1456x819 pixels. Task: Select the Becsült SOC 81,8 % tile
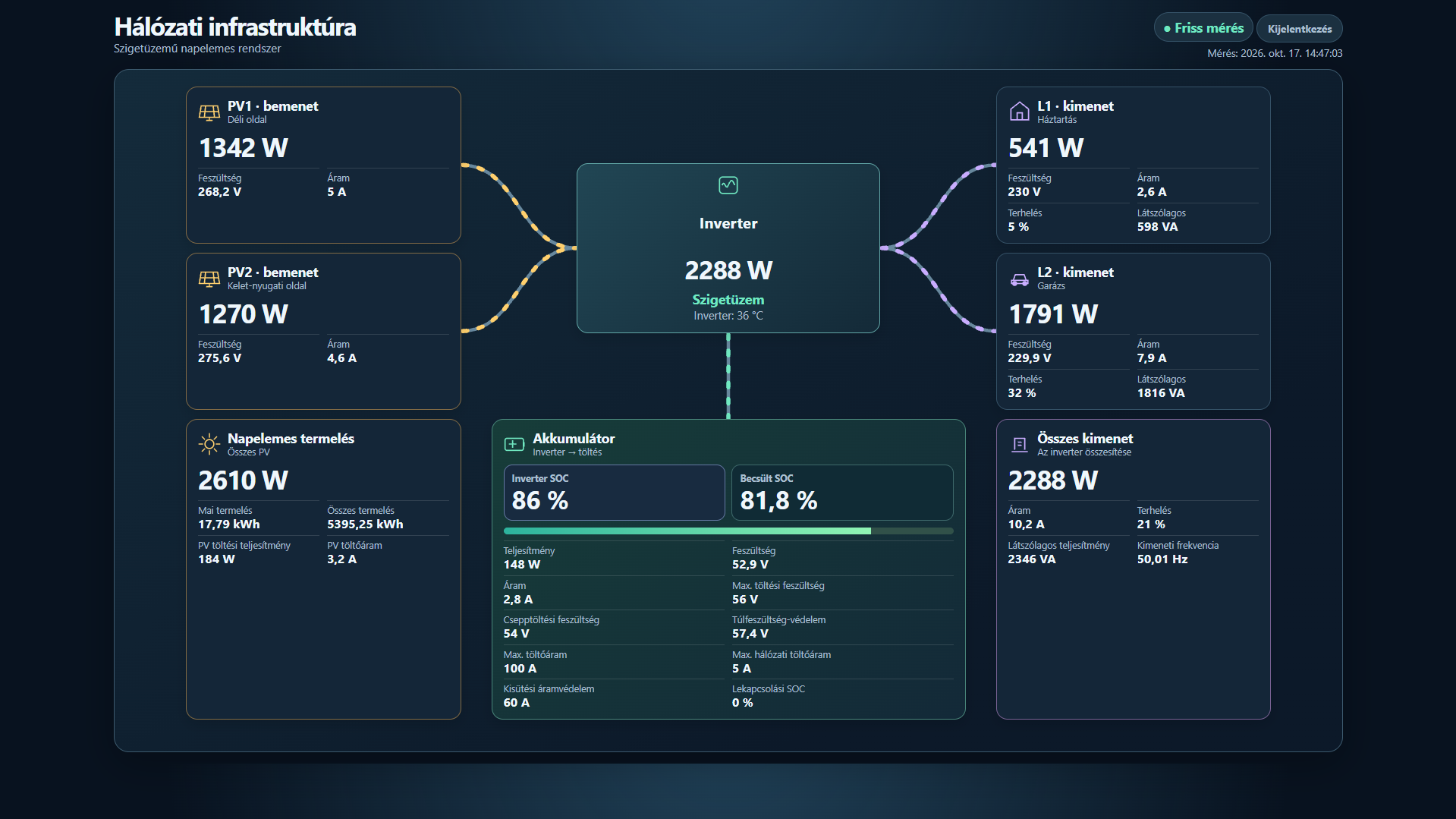pos(842,493)
